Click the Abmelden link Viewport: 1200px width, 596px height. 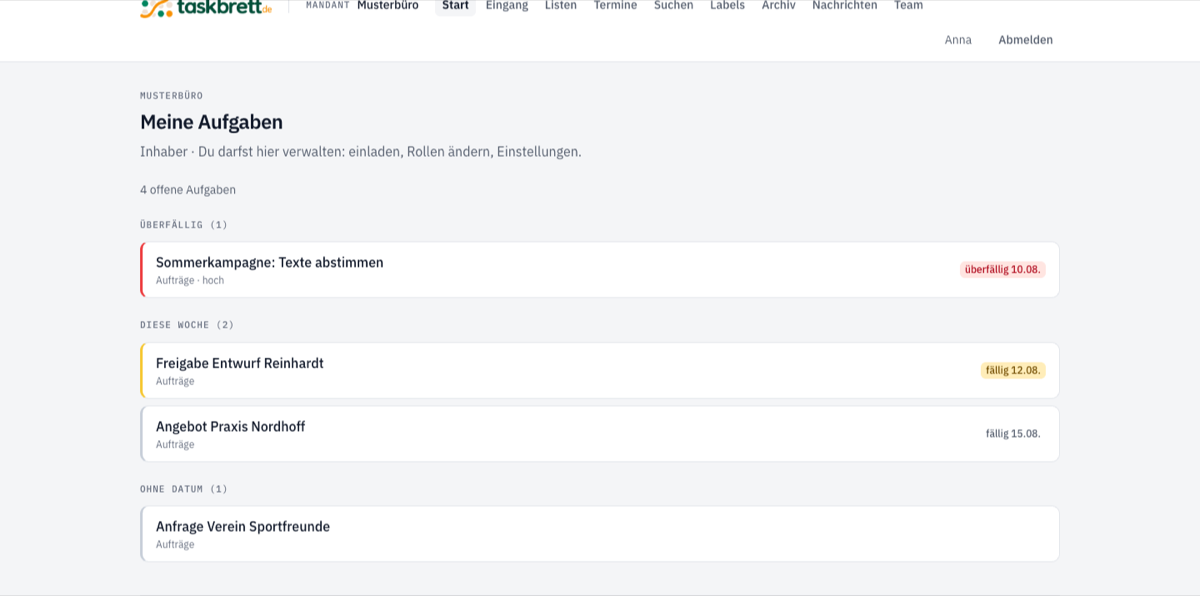(1025, 40)
